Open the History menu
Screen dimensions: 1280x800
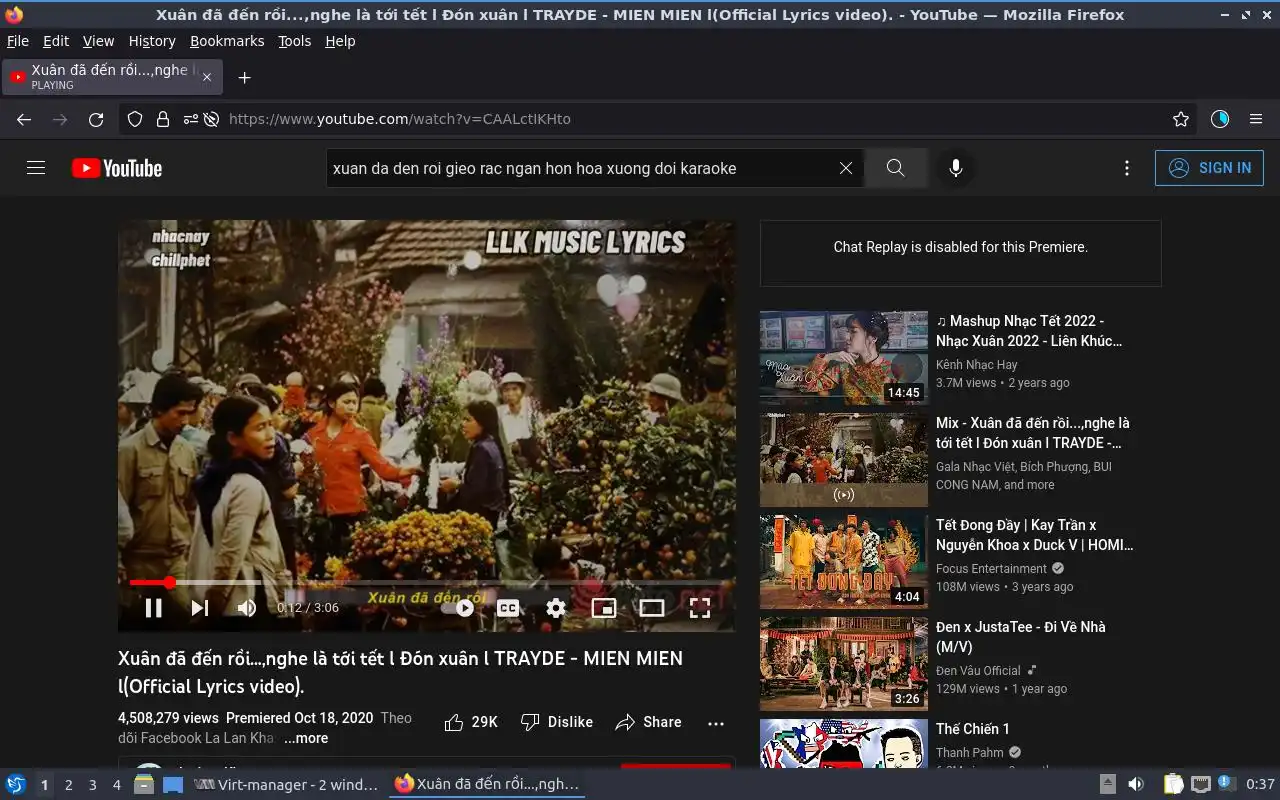point(152,41)
